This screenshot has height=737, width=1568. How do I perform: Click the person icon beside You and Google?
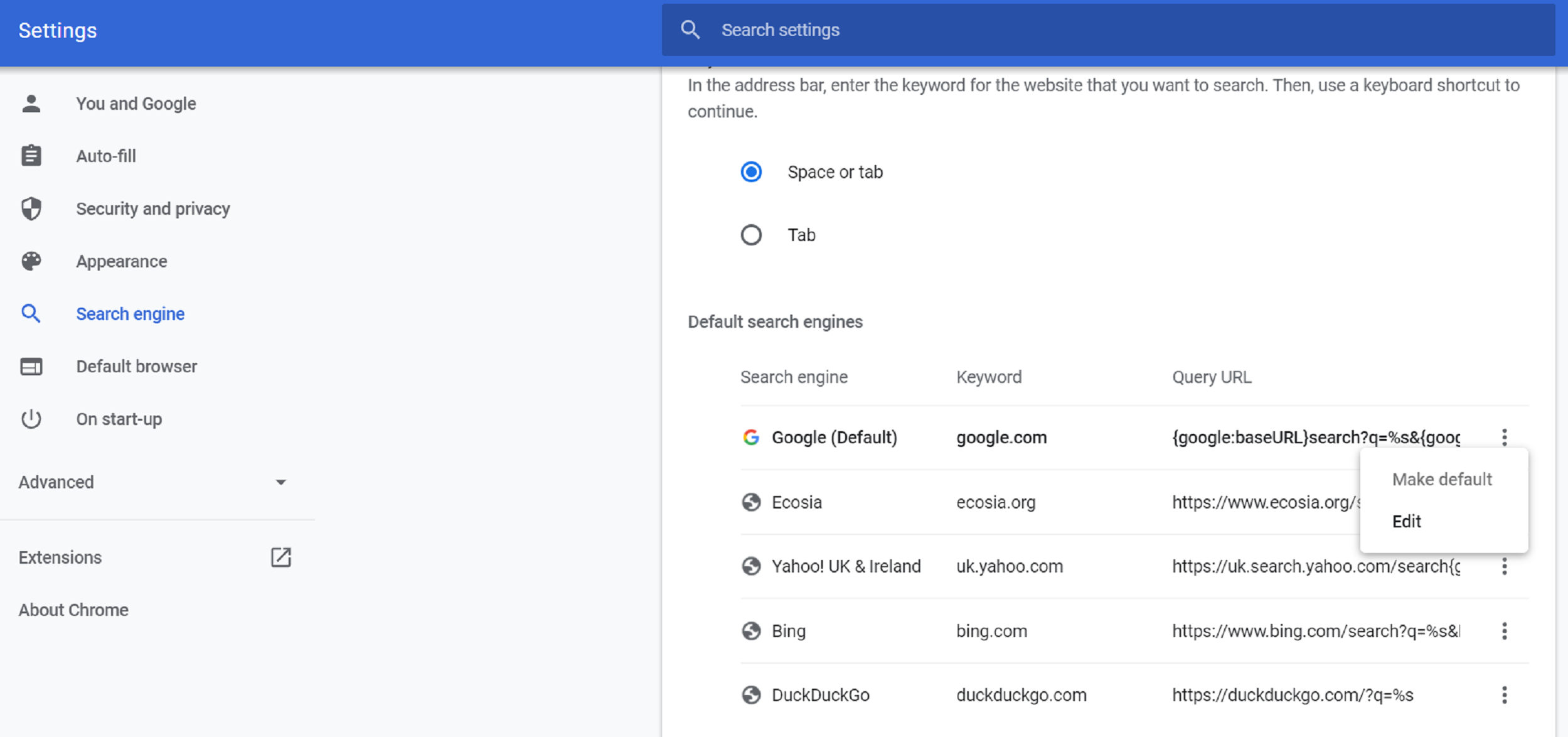[x=31, y=104]
